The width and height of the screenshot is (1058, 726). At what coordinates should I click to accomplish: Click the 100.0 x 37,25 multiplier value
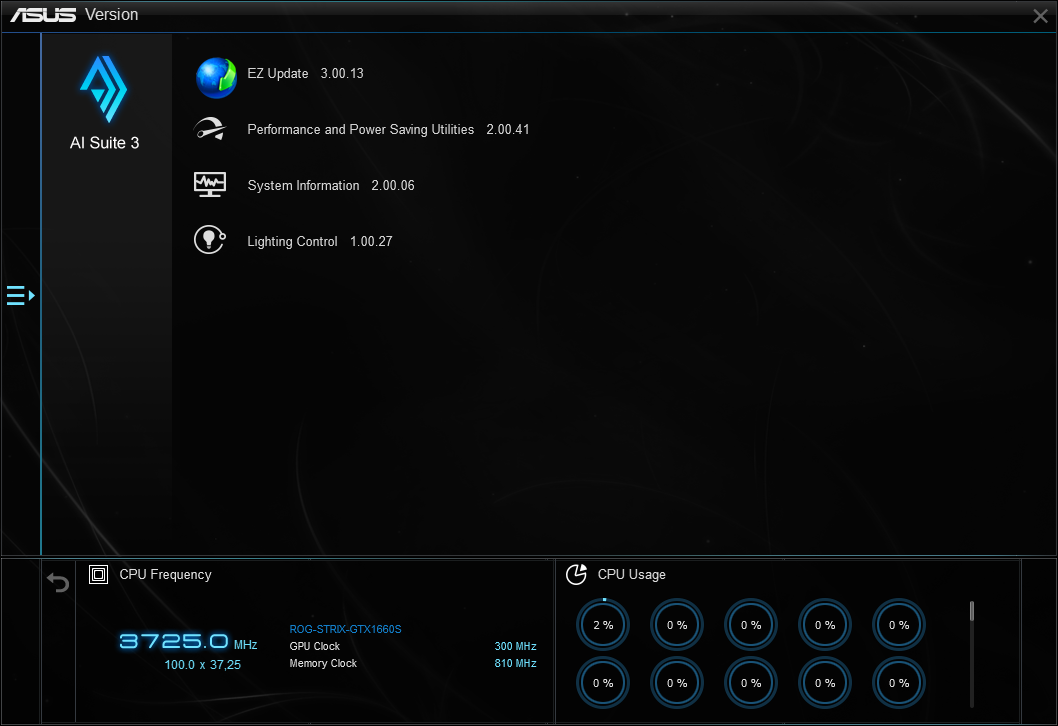[202, 665]
